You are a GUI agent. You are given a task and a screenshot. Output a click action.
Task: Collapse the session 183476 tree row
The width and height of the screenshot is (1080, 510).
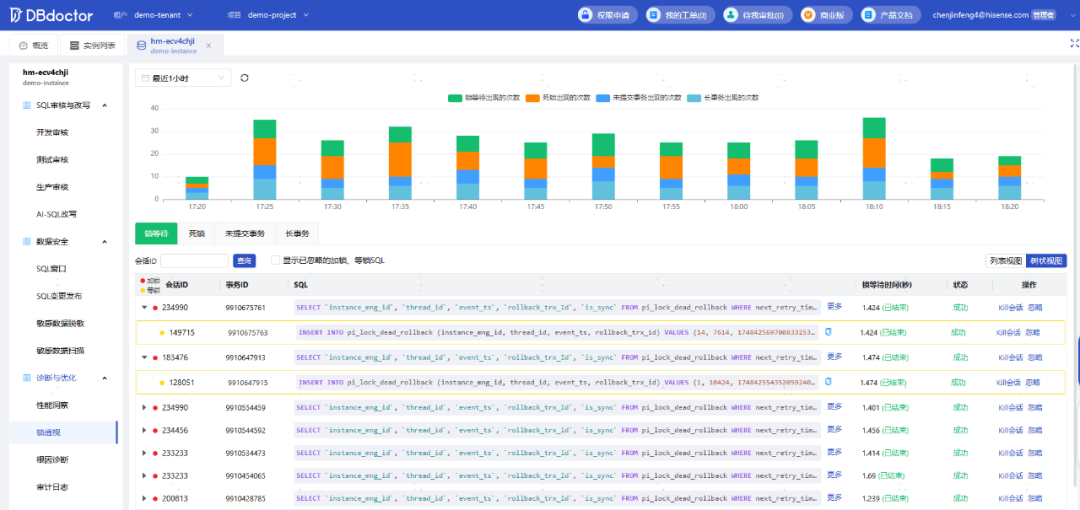[x=145, y=358]
